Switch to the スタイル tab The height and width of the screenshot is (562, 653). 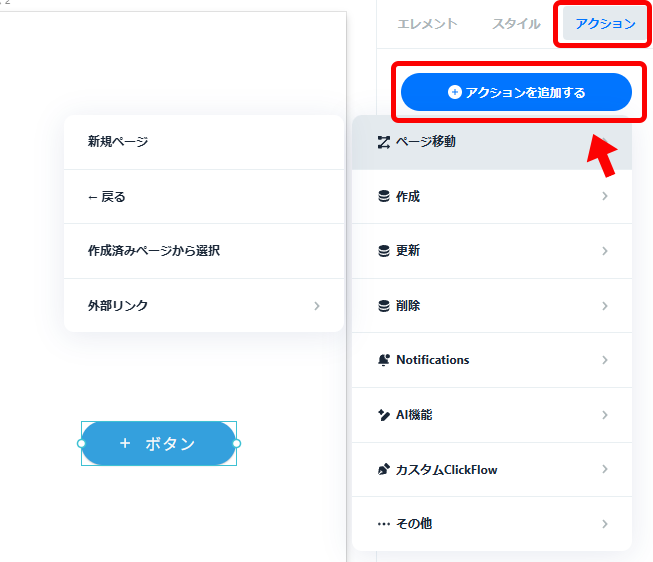tap(516, 24)
